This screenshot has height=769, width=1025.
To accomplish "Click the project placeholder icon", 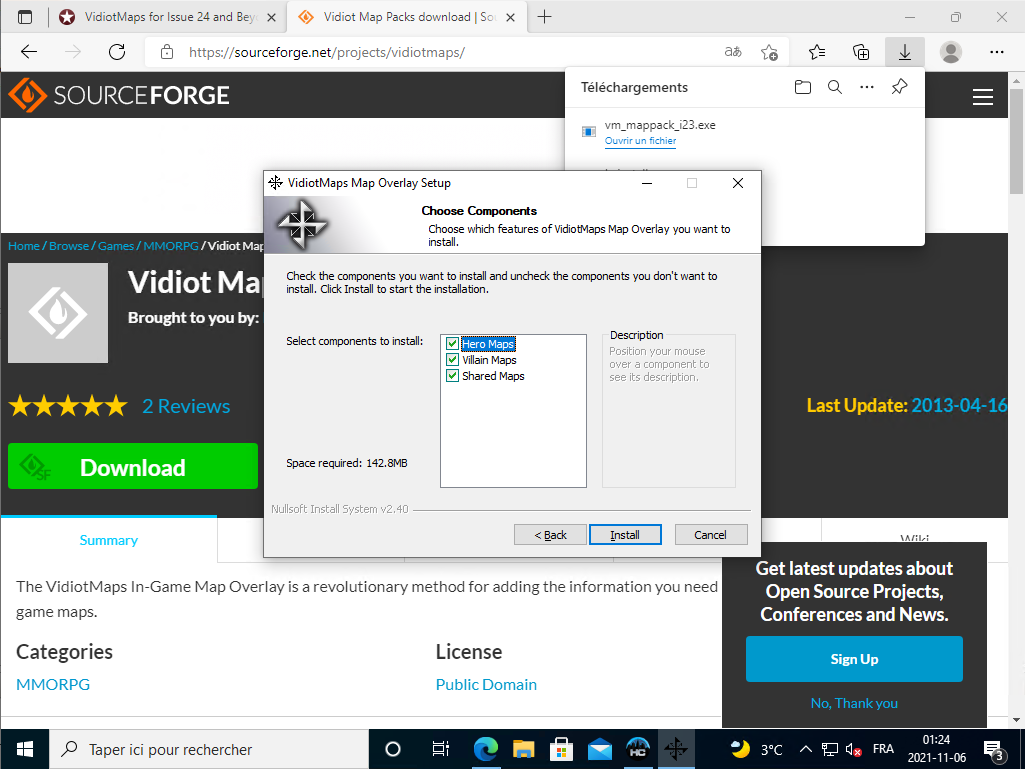I will tap(58, 313).
